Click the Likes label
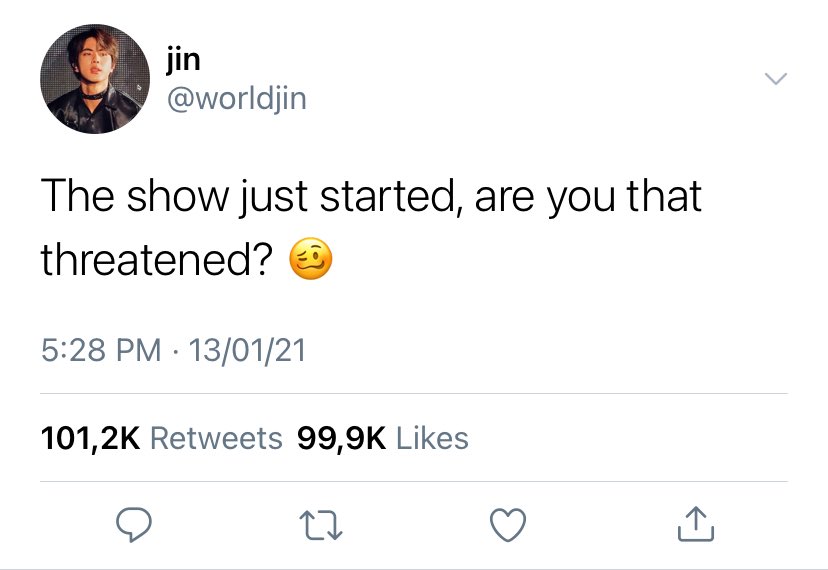The width and height of the screenshot is (828, 570). (x=432, y=438)
